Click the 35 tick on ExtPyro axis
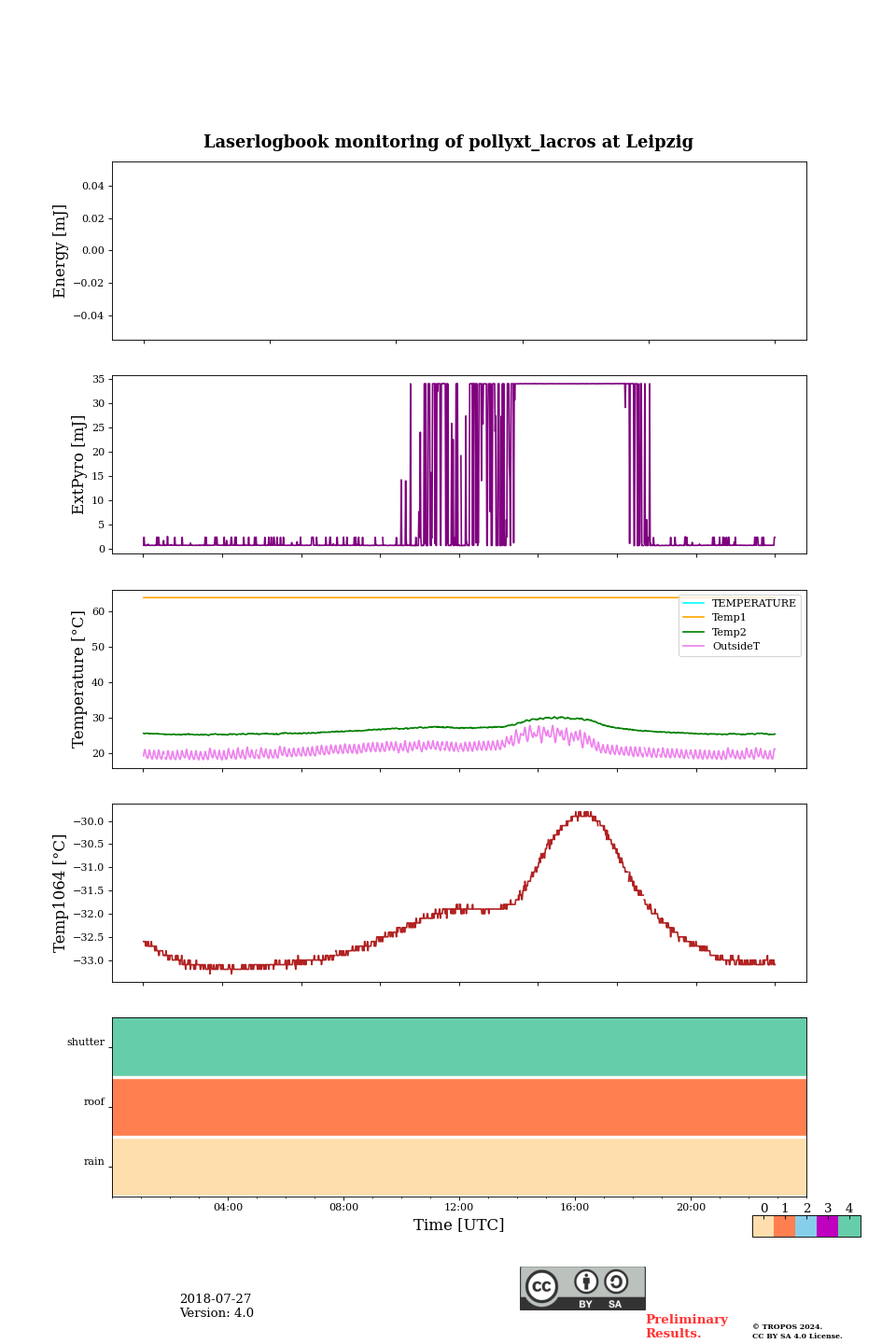 tap(98, 380)
